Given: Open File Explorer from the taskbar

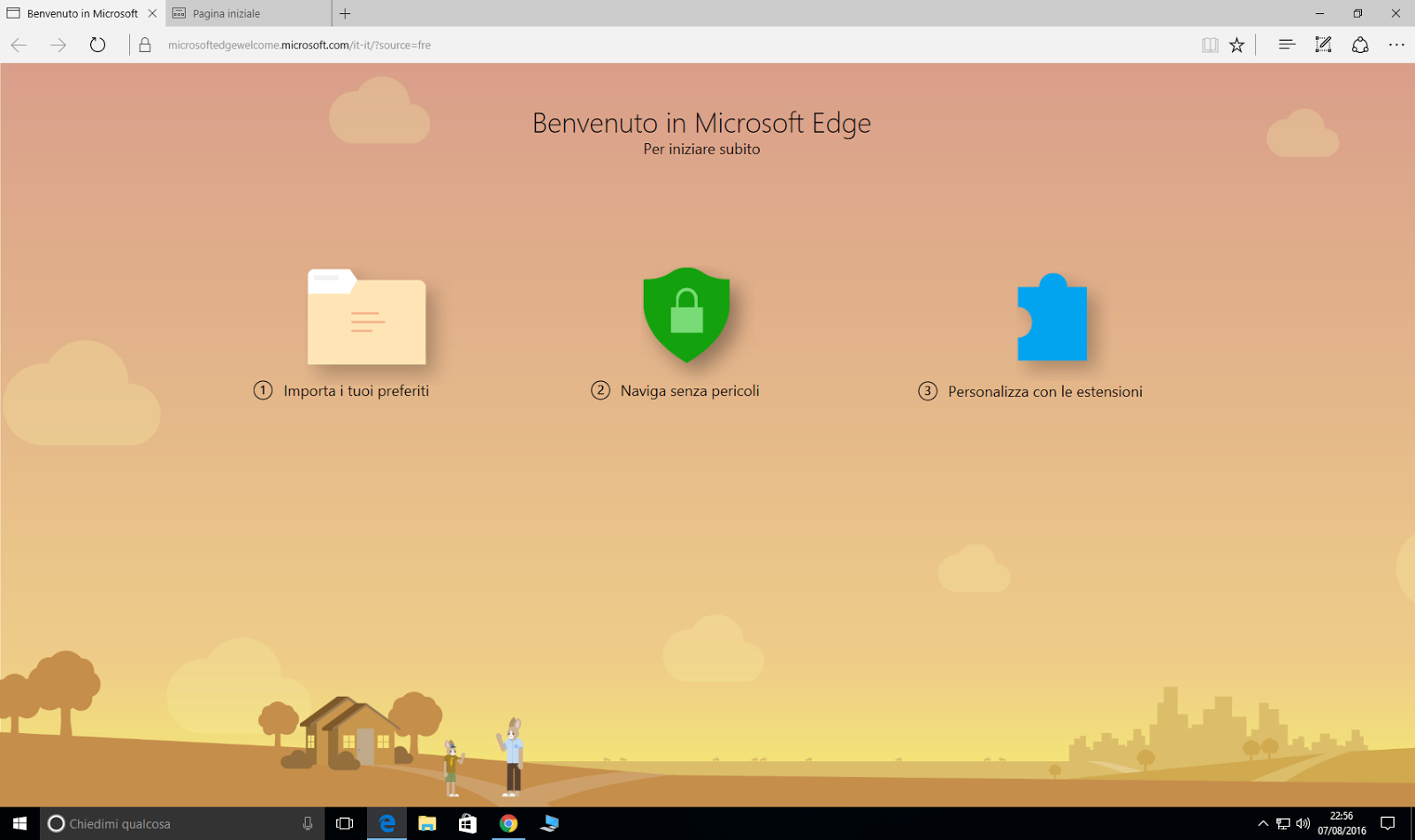Looking at the screenshot, I should [427, 823].
